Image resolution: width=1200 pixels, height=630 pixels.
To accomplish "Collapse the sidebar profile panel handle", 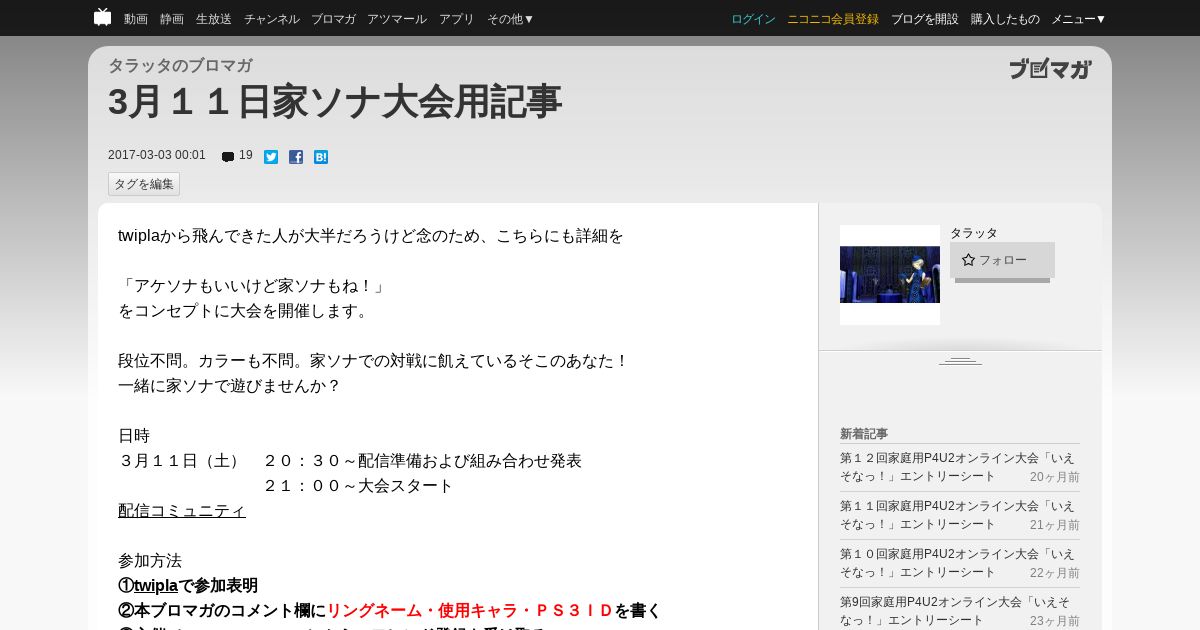I will (960, 360).
